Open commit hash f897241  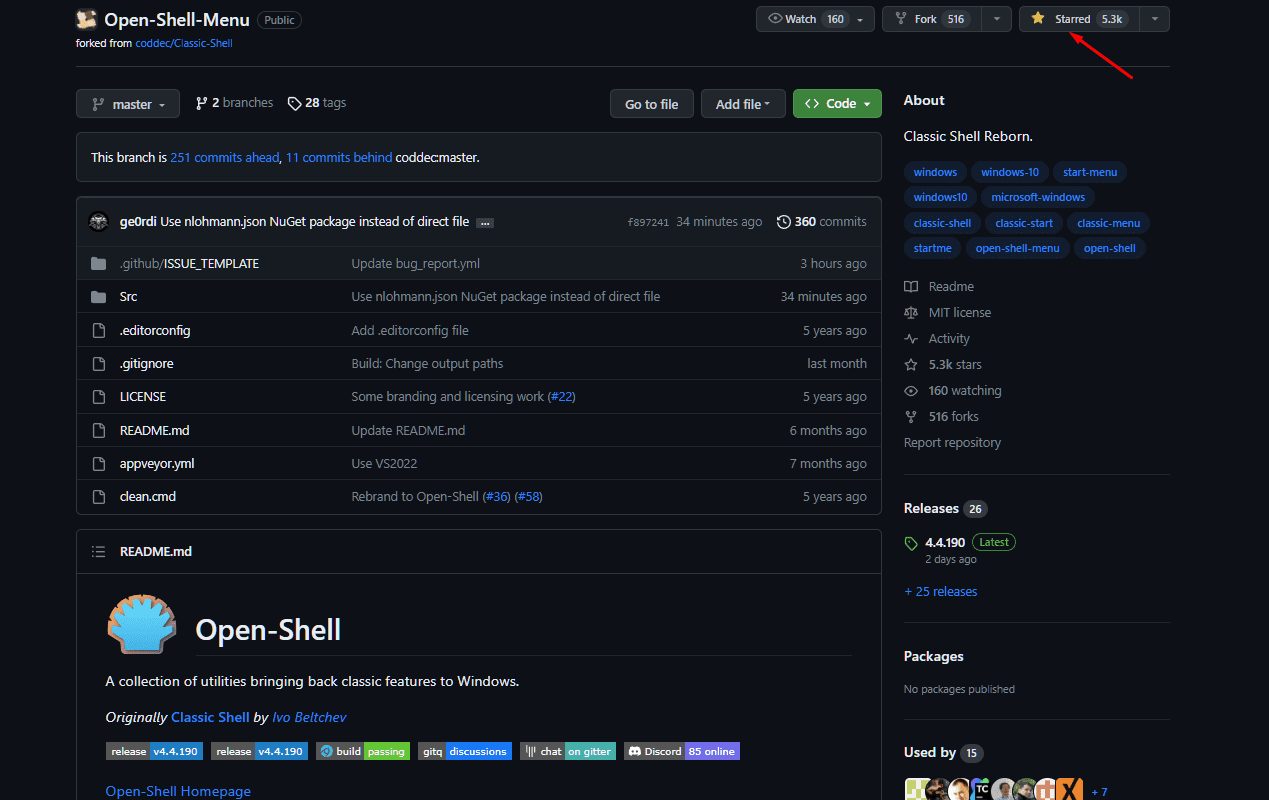pyautogui.click(x=648, y=222)
